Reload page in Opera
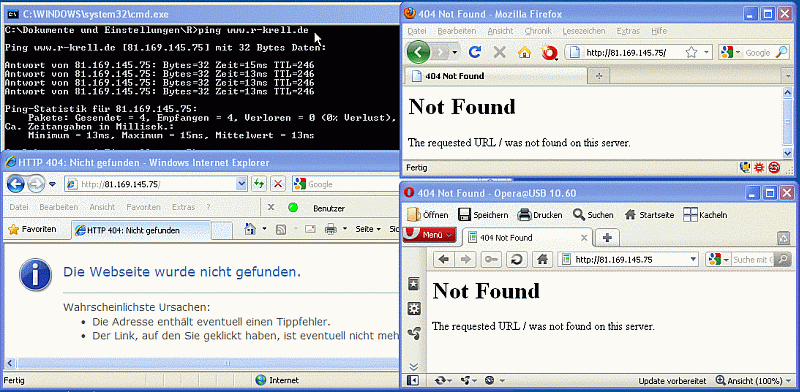 click(516, 260)
